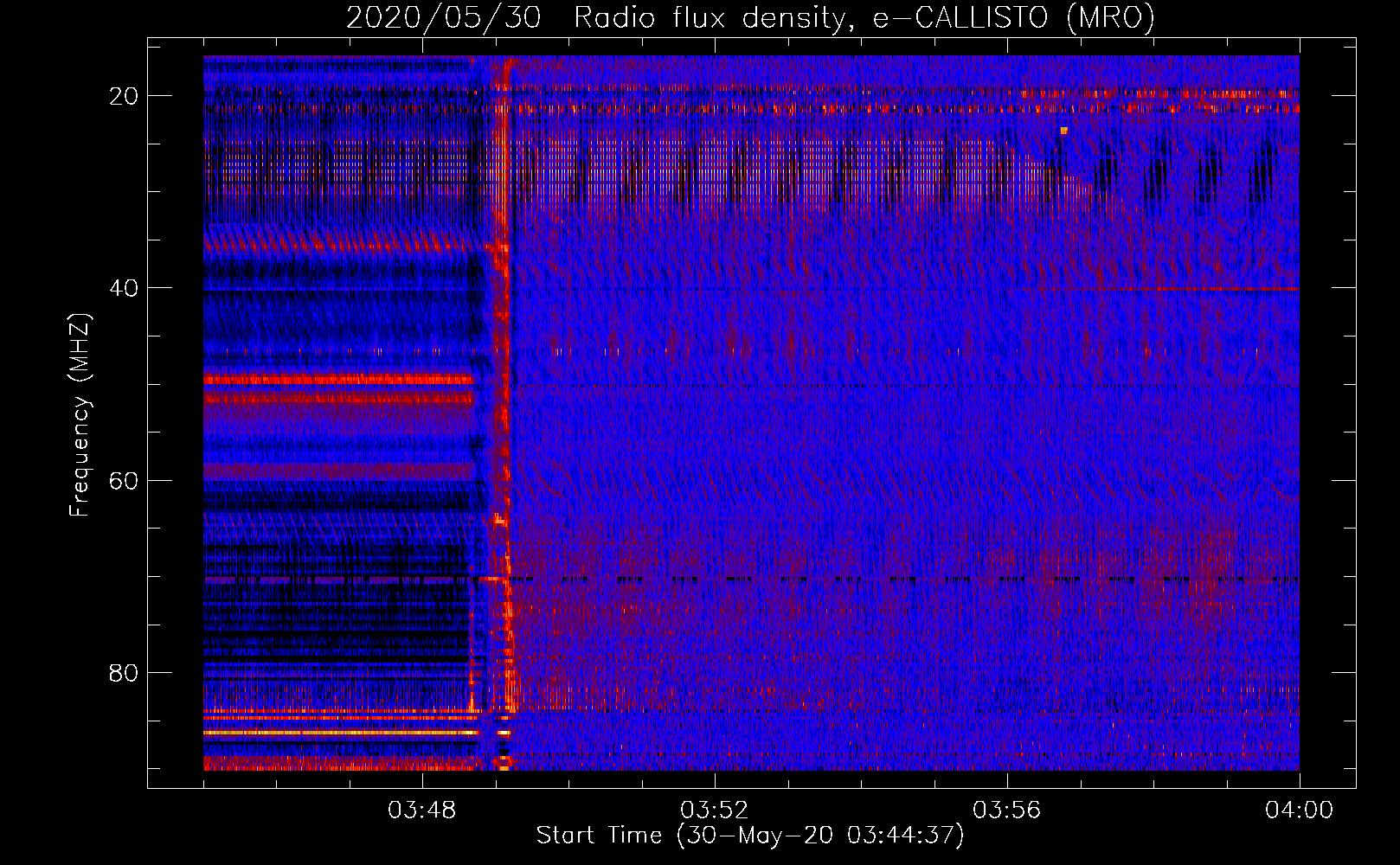Click the plot title '2020/05/30 Radio flux density, e-CALLISTO (MRO)'
The image size is (1400, 865).
750,17
